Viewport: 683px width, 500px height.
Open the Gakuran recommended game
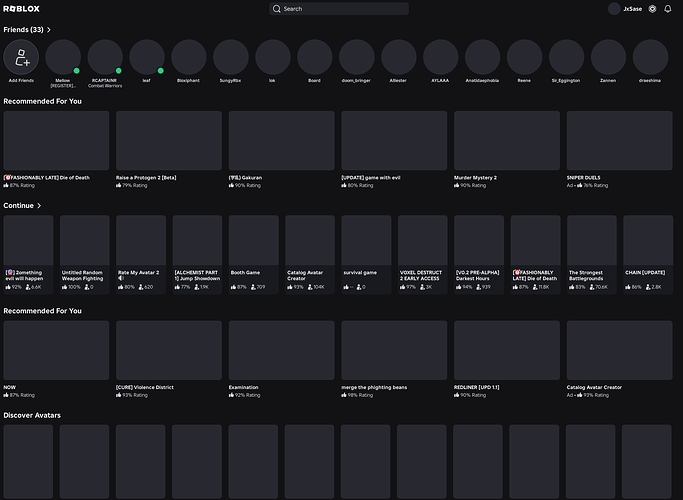(x=281, y=149)
